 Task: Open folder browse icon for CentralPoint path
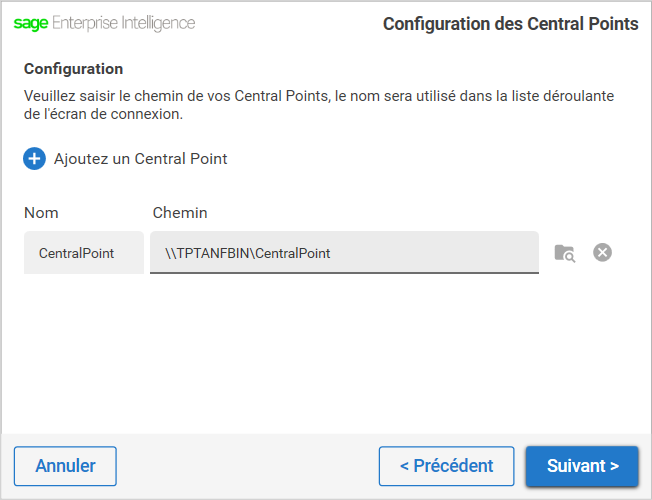(x=565, y=253)
